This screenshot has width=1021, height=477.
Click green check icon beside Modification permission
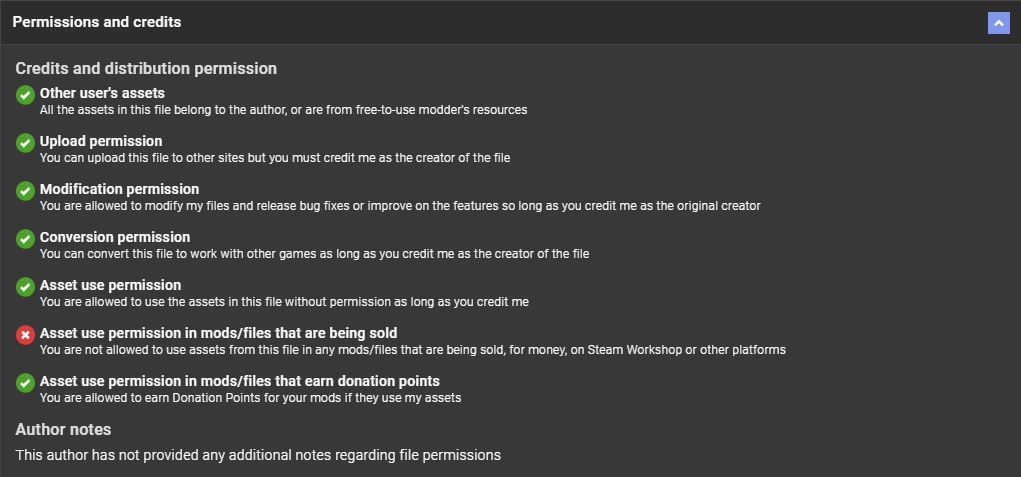(x=25, y=191)
